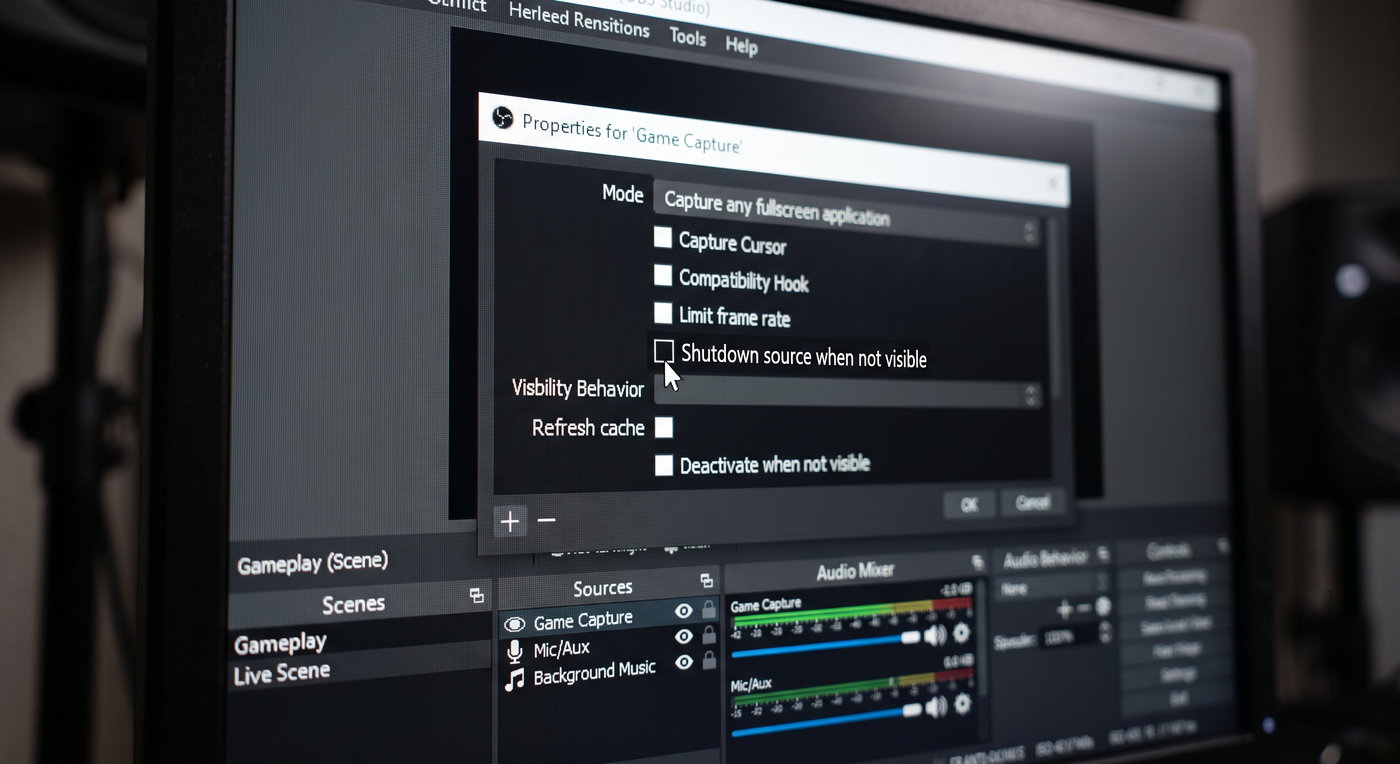Select the Background Music source row

609,672
